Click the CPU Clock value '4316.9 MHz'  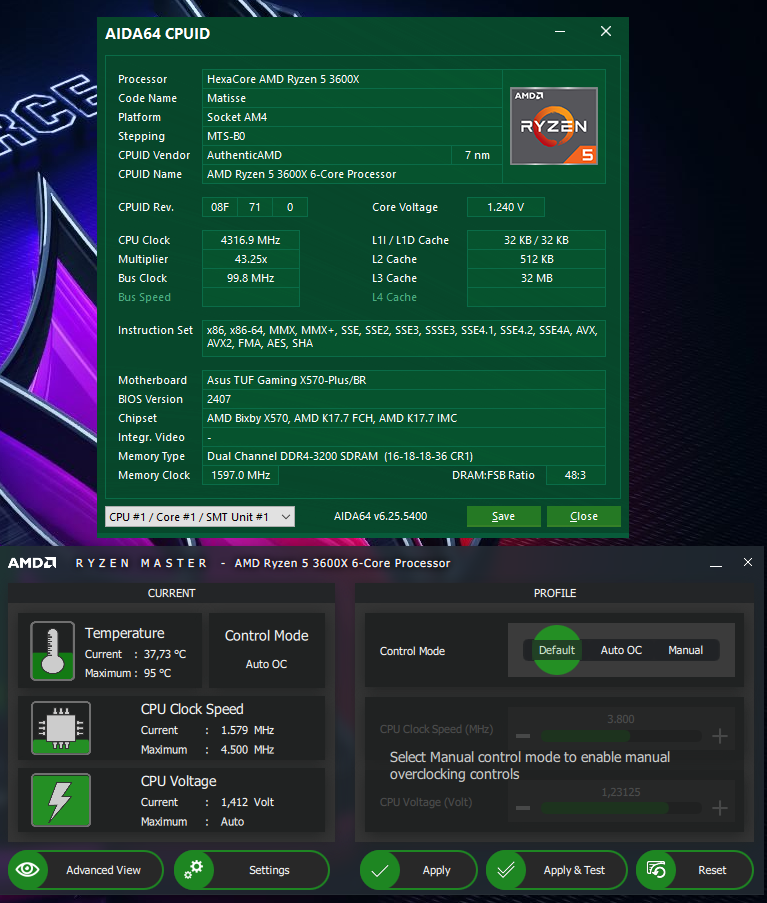[x=250, y=240]
